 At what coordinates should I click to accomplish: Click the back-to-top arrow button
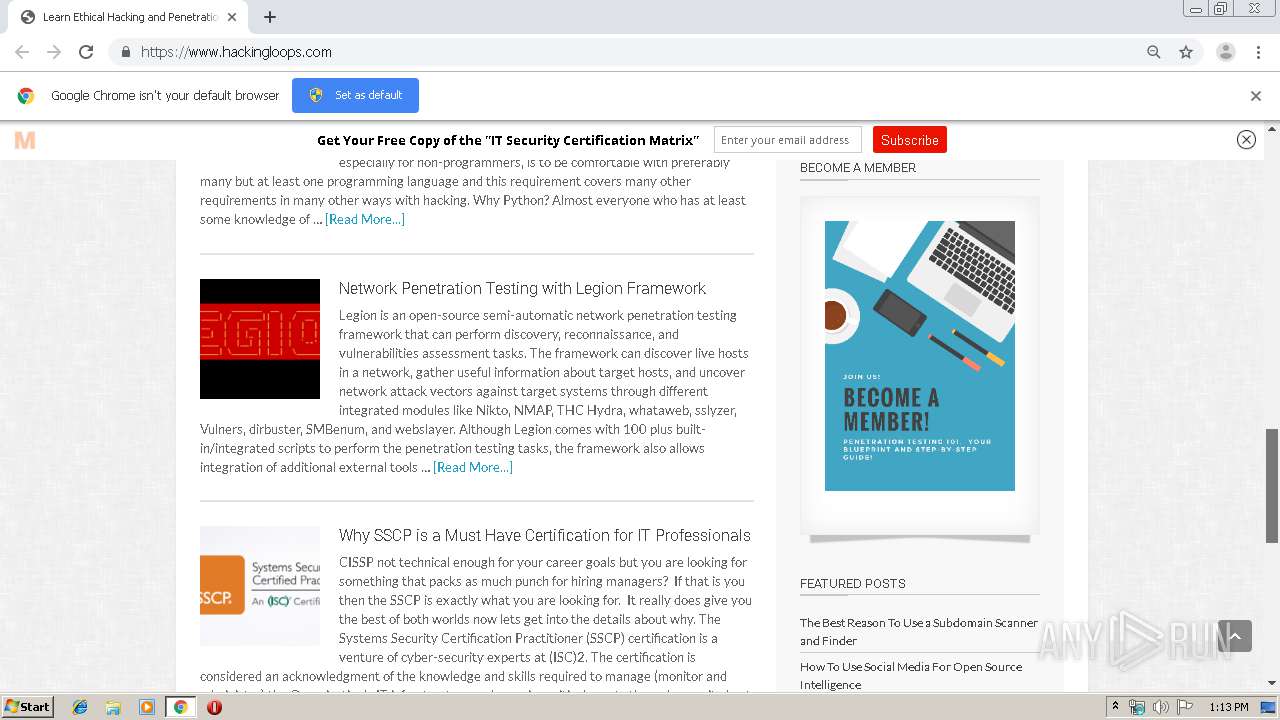(x=1235, y=636)
